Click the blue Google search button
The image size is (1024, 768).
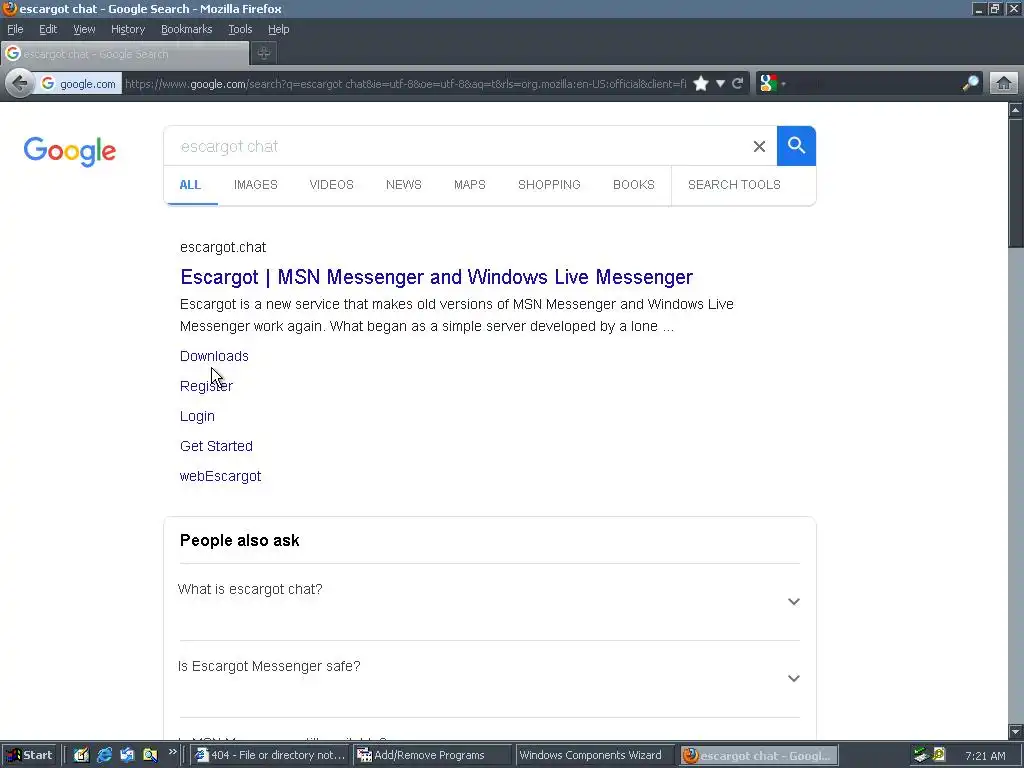(796, 146)
